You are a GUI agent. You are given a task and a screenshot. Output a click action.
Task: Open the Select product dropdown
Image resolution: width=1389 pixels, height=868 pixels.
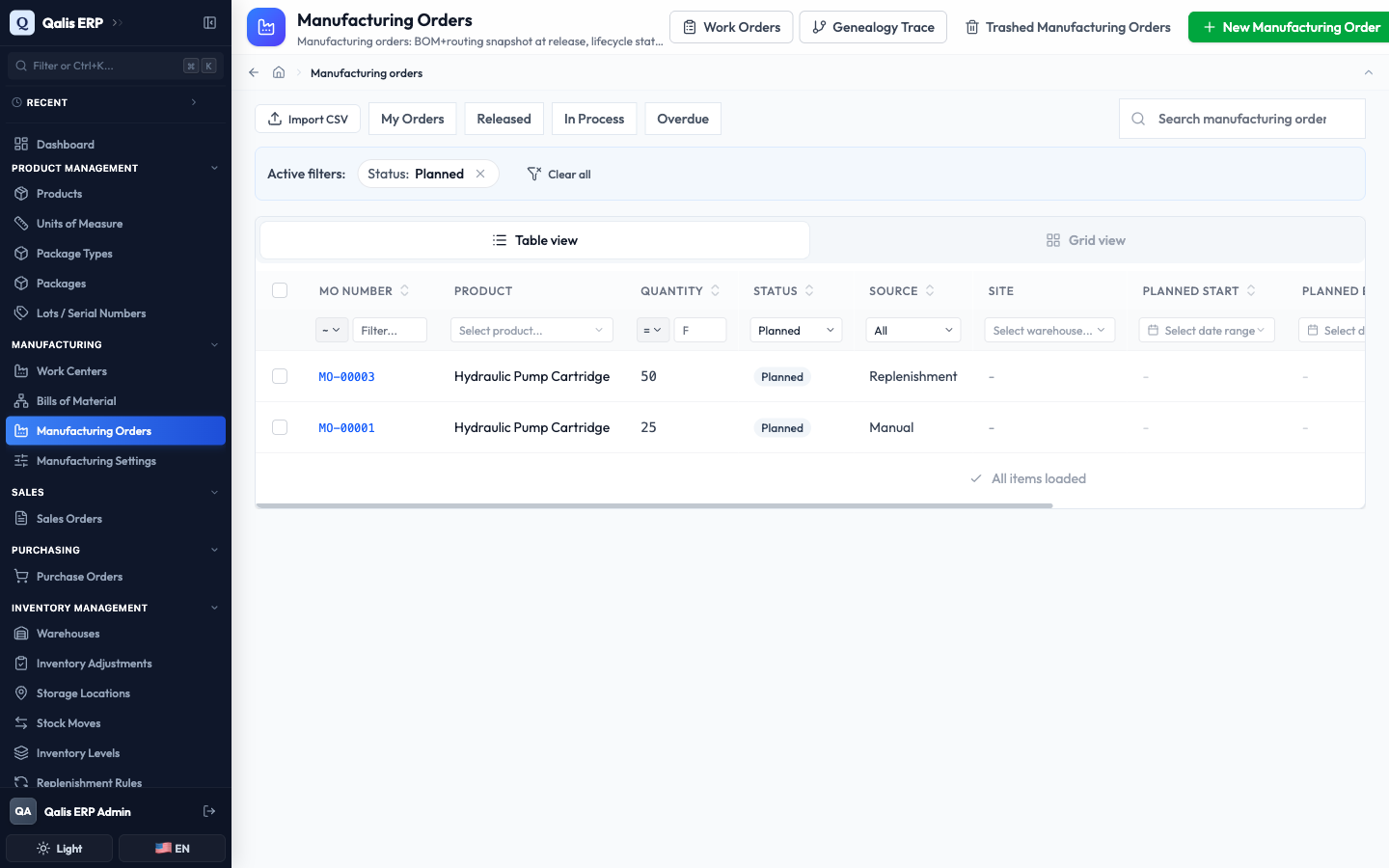tap(531, 330)
